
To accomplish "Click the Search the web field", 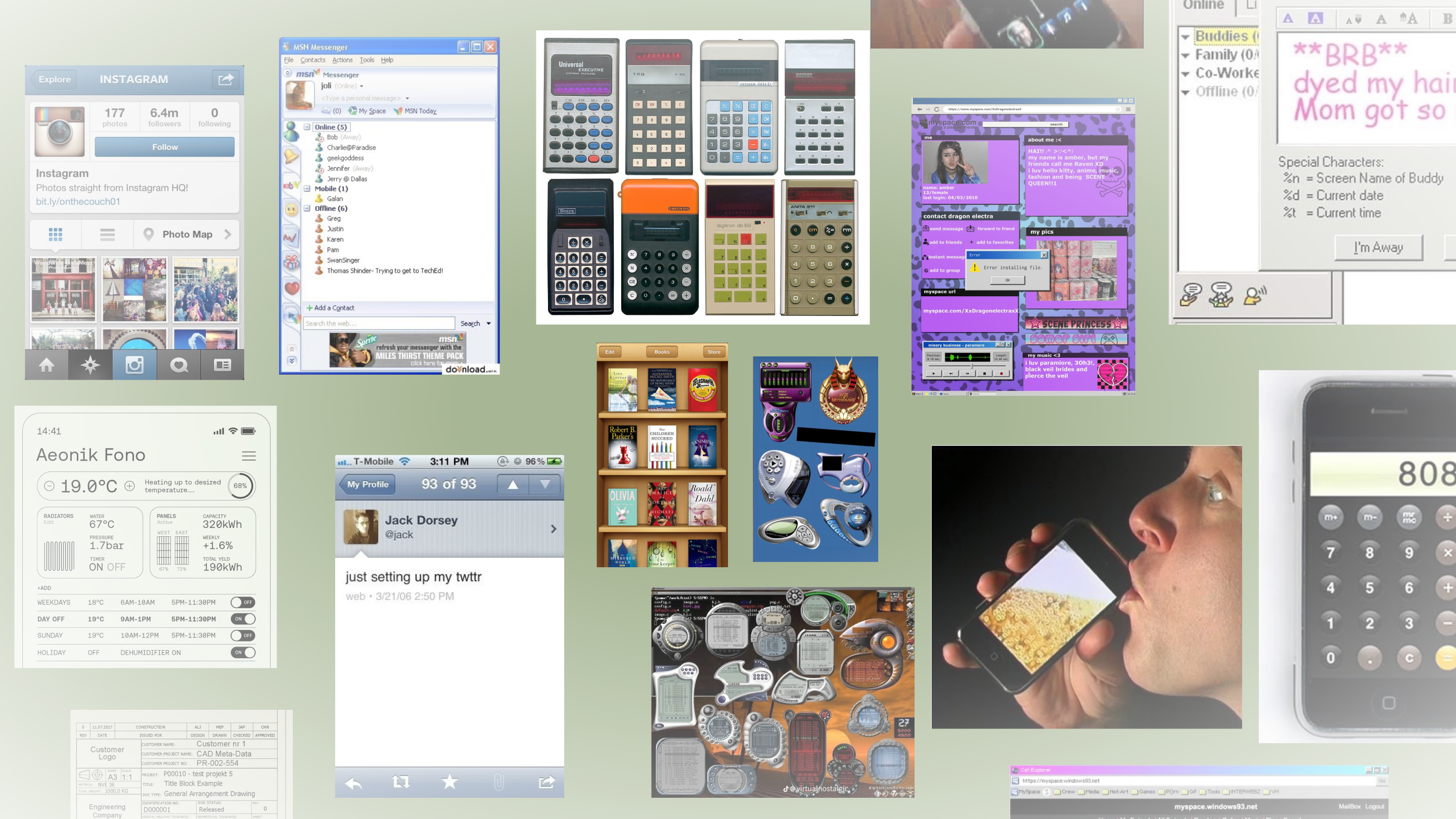I will point(379,324).
